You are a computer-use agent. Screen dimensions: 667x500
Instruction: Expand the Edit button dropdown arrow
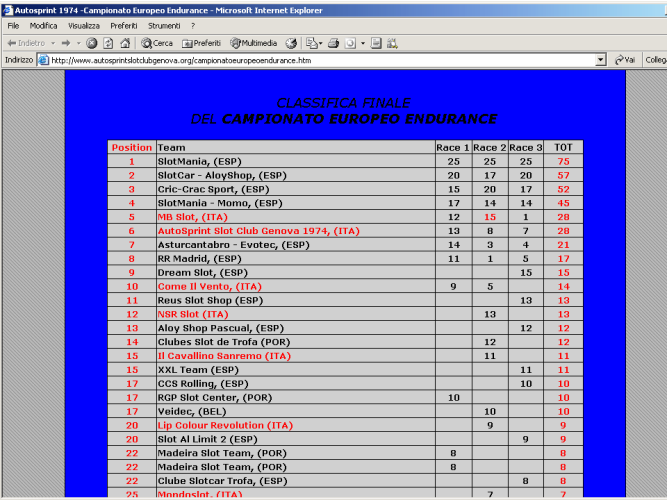point(363,43)
